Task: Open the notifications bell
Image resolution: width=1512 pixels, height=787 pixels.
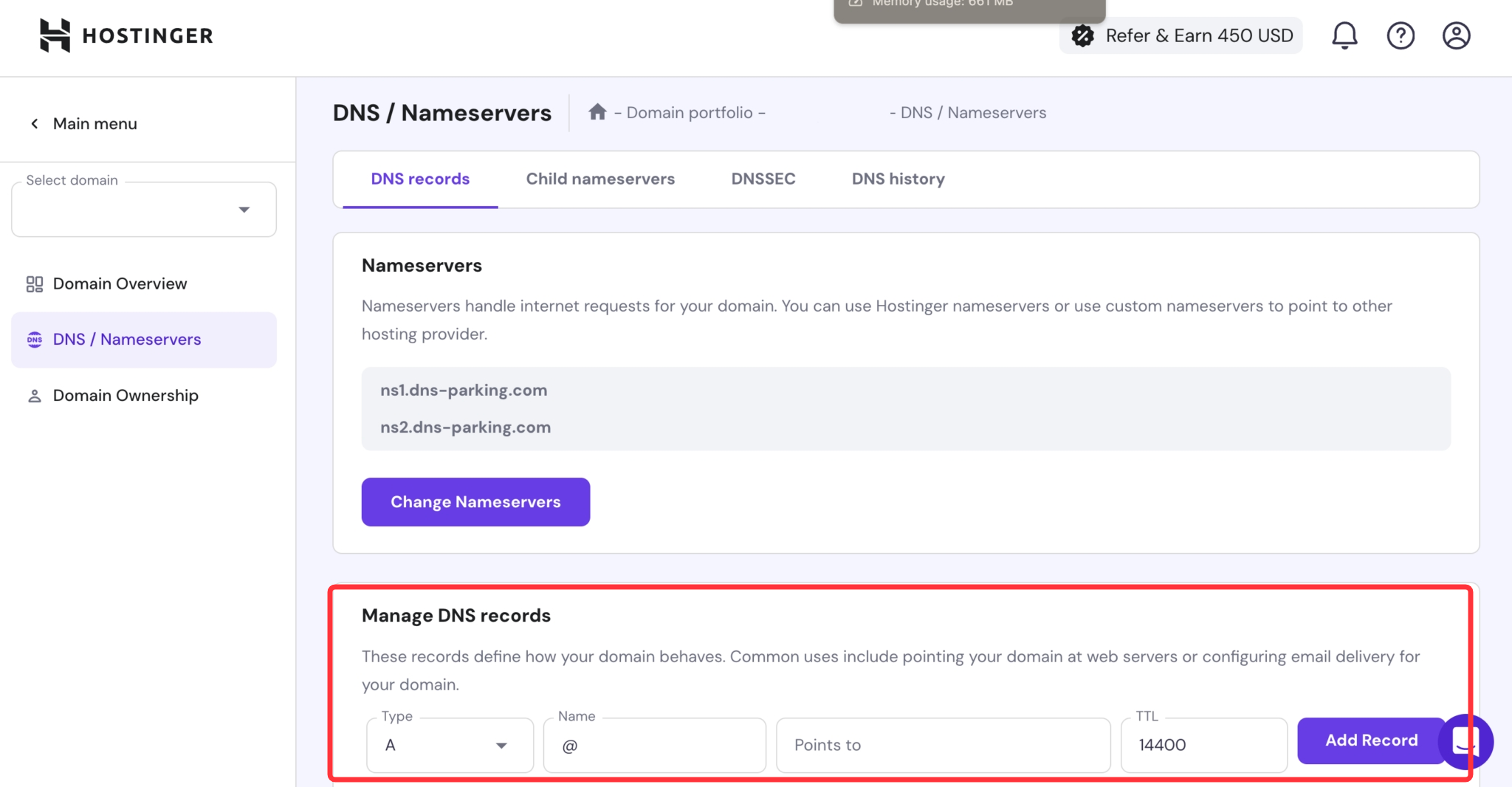Action: pos(1344,35)
